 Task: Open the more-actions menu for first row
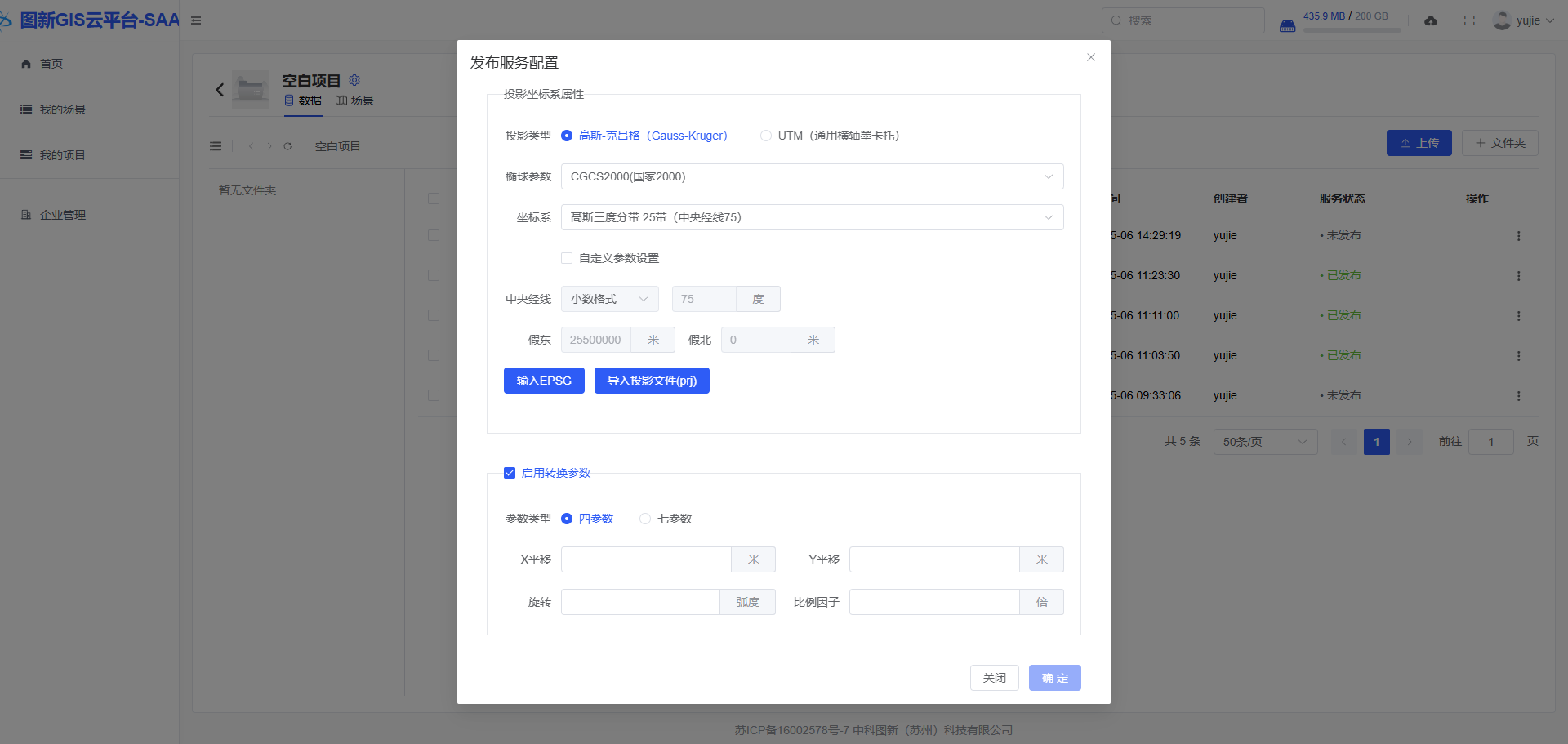[1518, 236]
